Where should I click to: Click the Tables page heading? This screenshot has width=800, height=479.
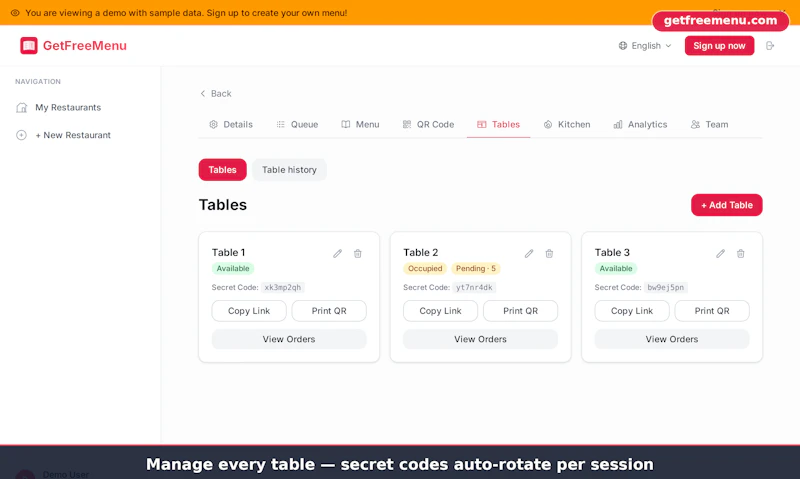coord(222,205)
